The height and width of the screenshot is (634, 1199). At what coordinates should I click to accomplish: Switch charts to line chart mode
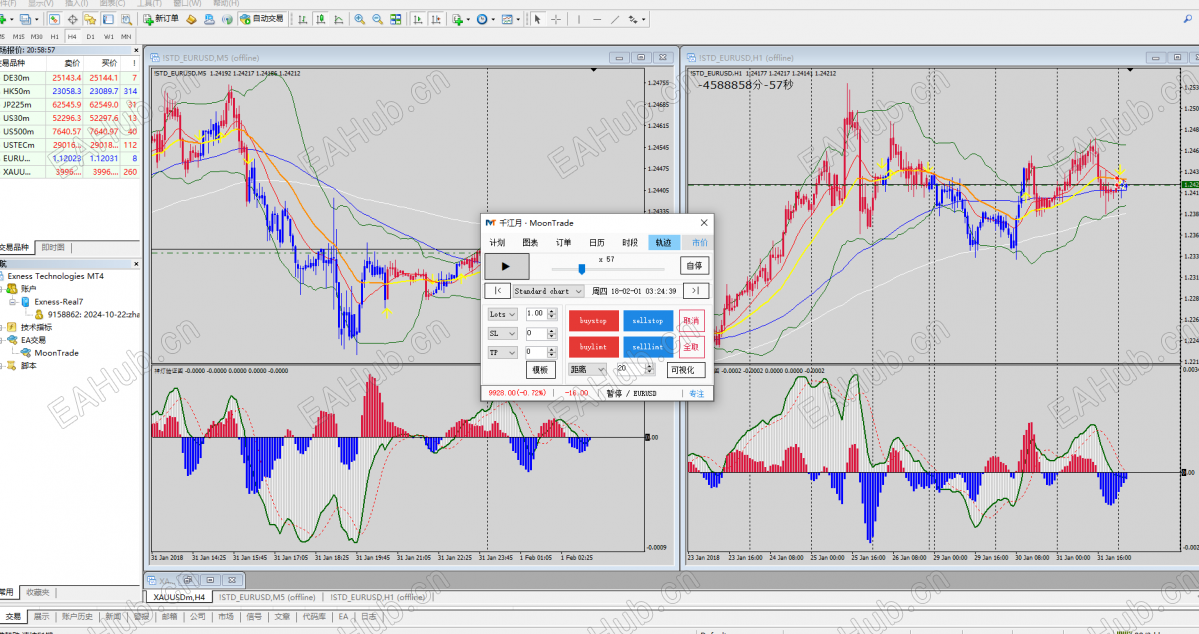pos(339,19)
